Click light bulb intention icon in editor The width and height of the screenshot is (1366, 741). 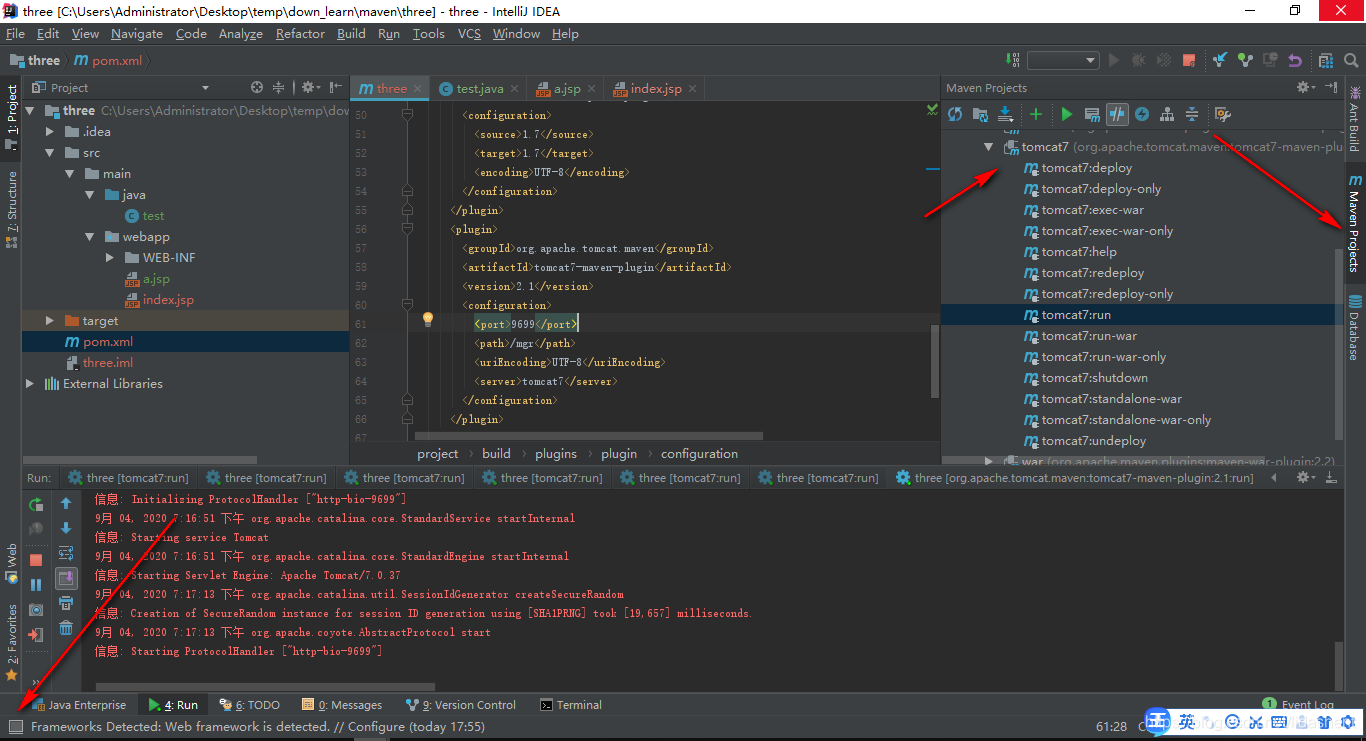point(427,319)
